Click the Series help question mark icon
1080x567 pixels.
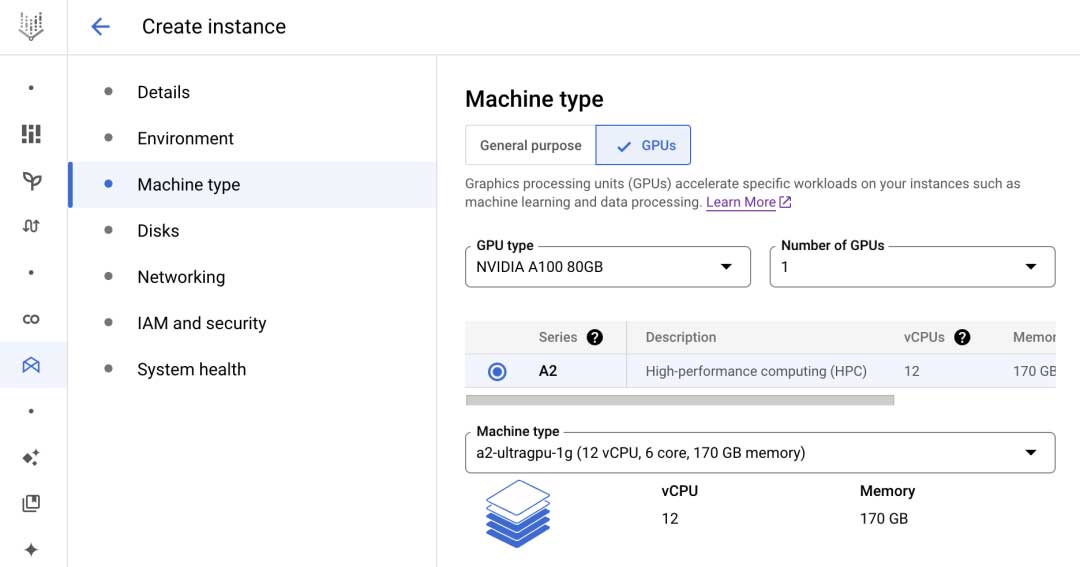[595, 337]
